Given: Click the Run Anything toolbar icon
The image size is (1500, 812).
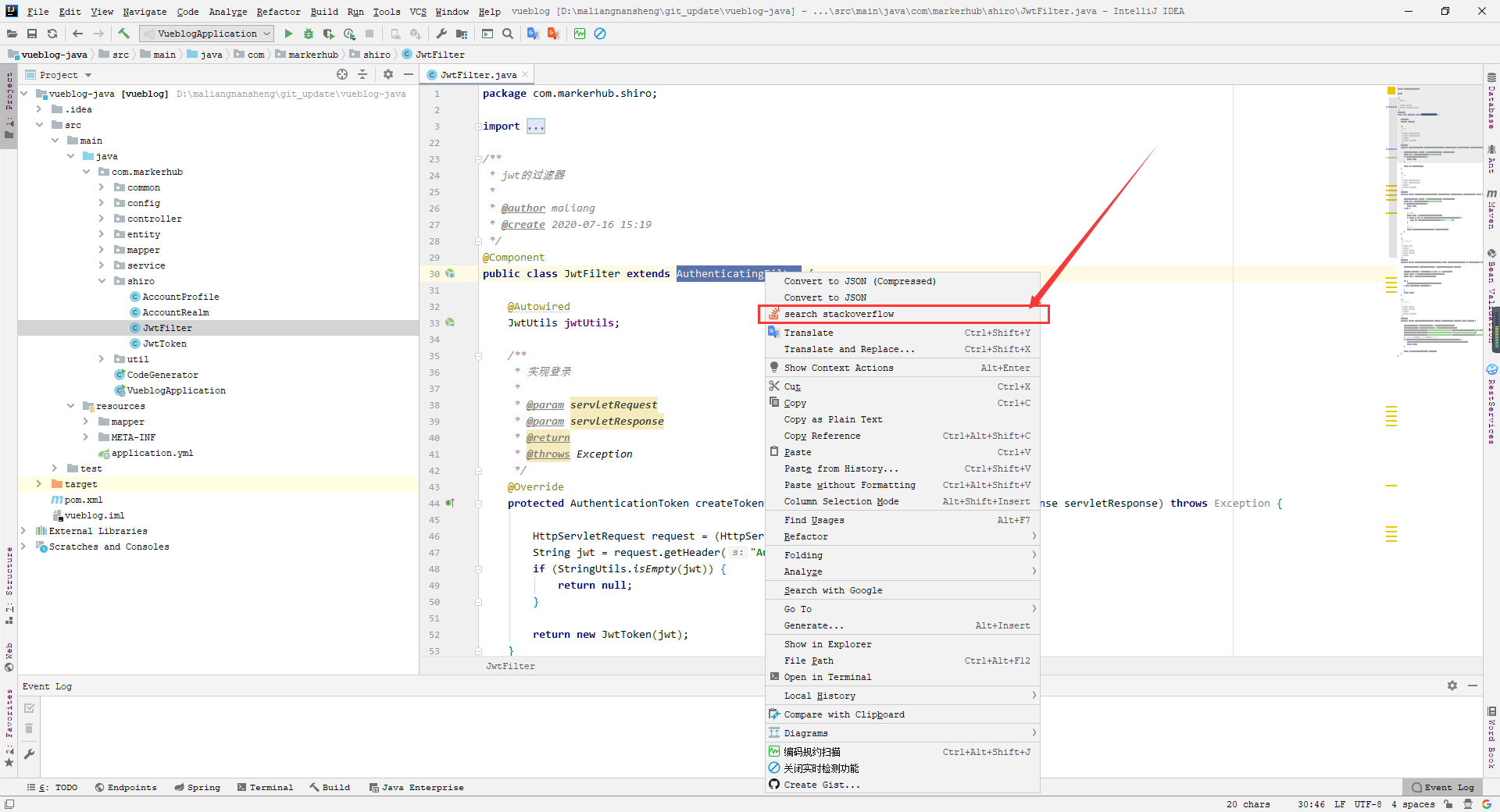Looking at the screenshot, I should (487, 34).
